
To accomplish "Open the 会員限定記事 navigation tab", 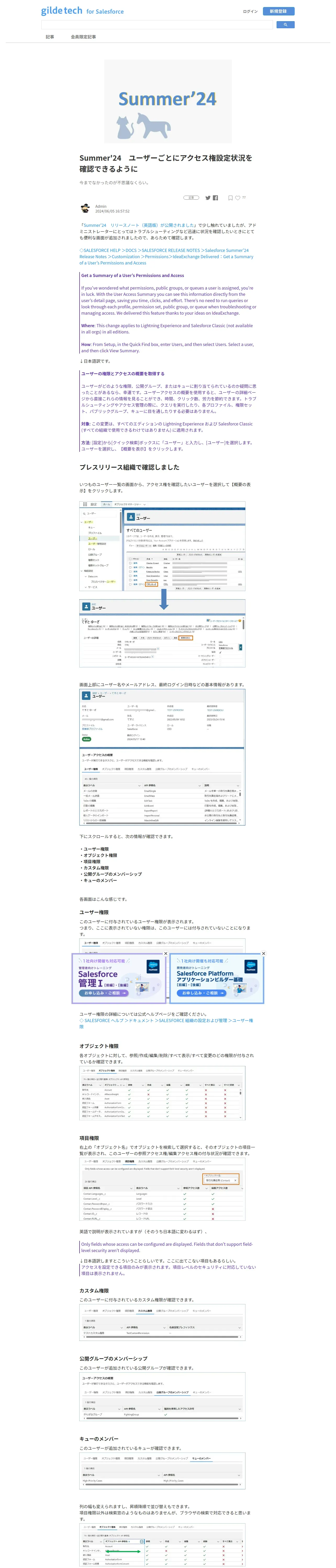I will (x=83, y=37).
